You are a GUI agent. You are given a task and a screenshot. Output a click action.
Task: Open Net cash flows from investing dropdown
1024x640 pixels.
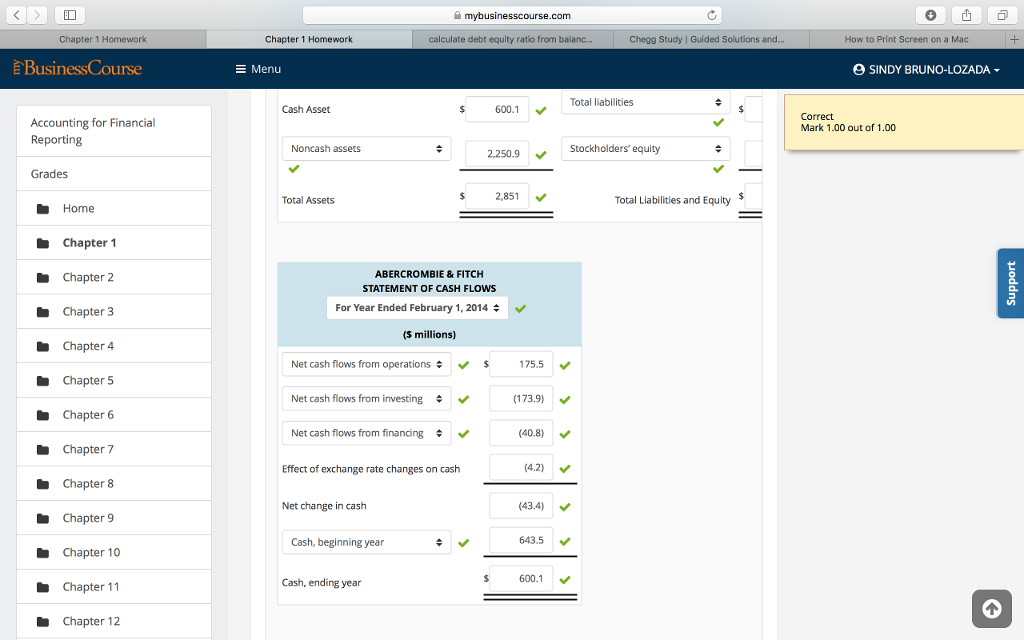(366, 399)
